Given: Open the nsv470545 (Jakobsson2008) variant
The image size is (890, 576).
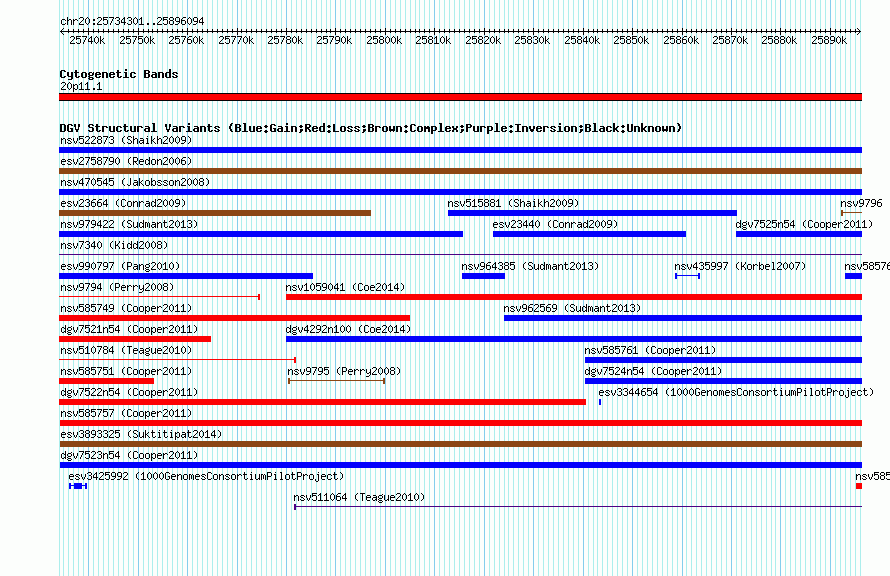Looking at the screenshot, I should [135, 182].
